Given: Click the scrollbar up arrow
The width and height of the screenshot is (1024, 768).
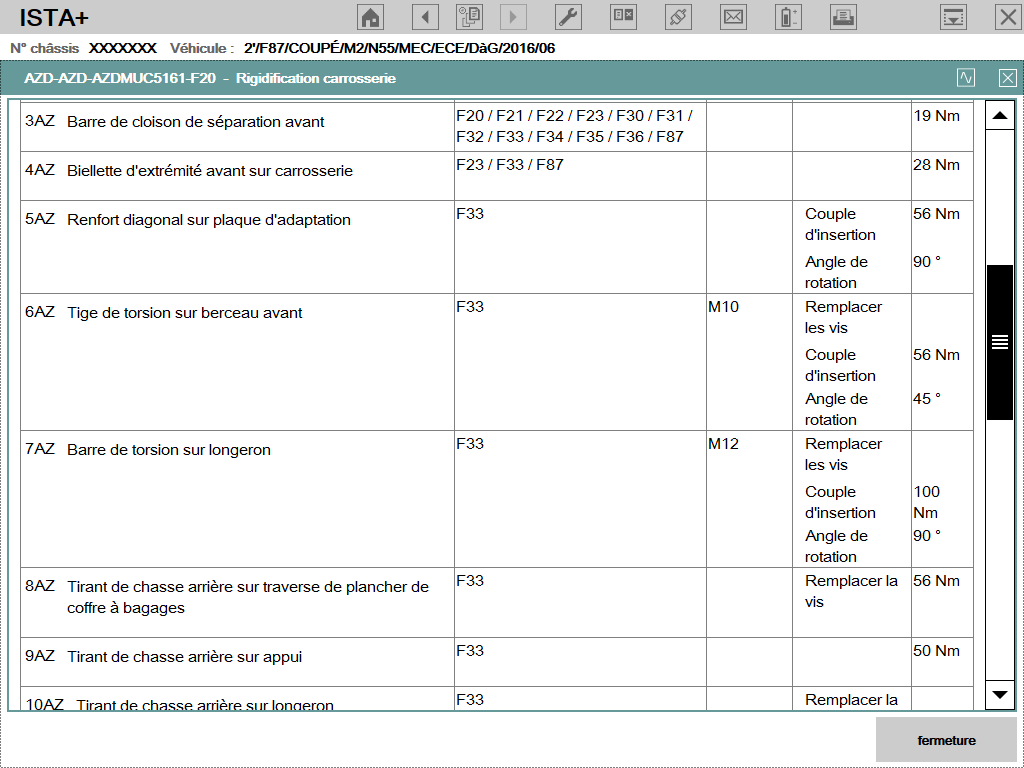Looking at the screenshot, I should pos(999,116).
